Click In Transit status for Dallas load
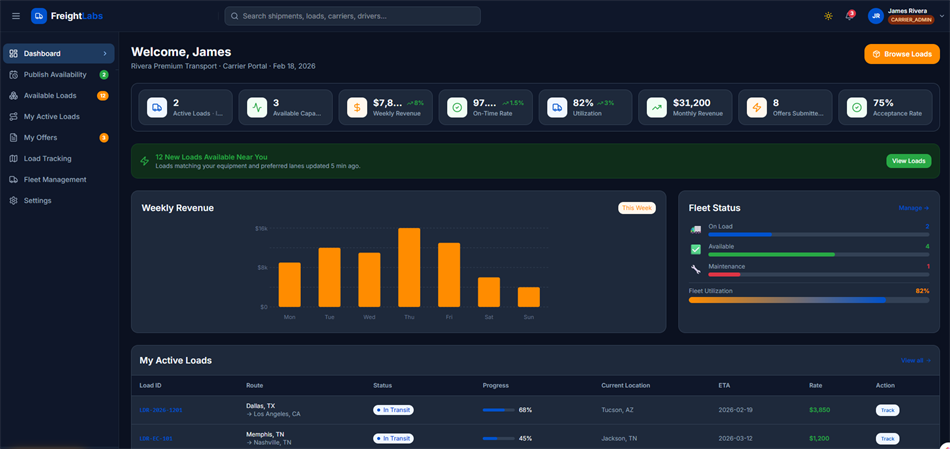 (393, 410)
